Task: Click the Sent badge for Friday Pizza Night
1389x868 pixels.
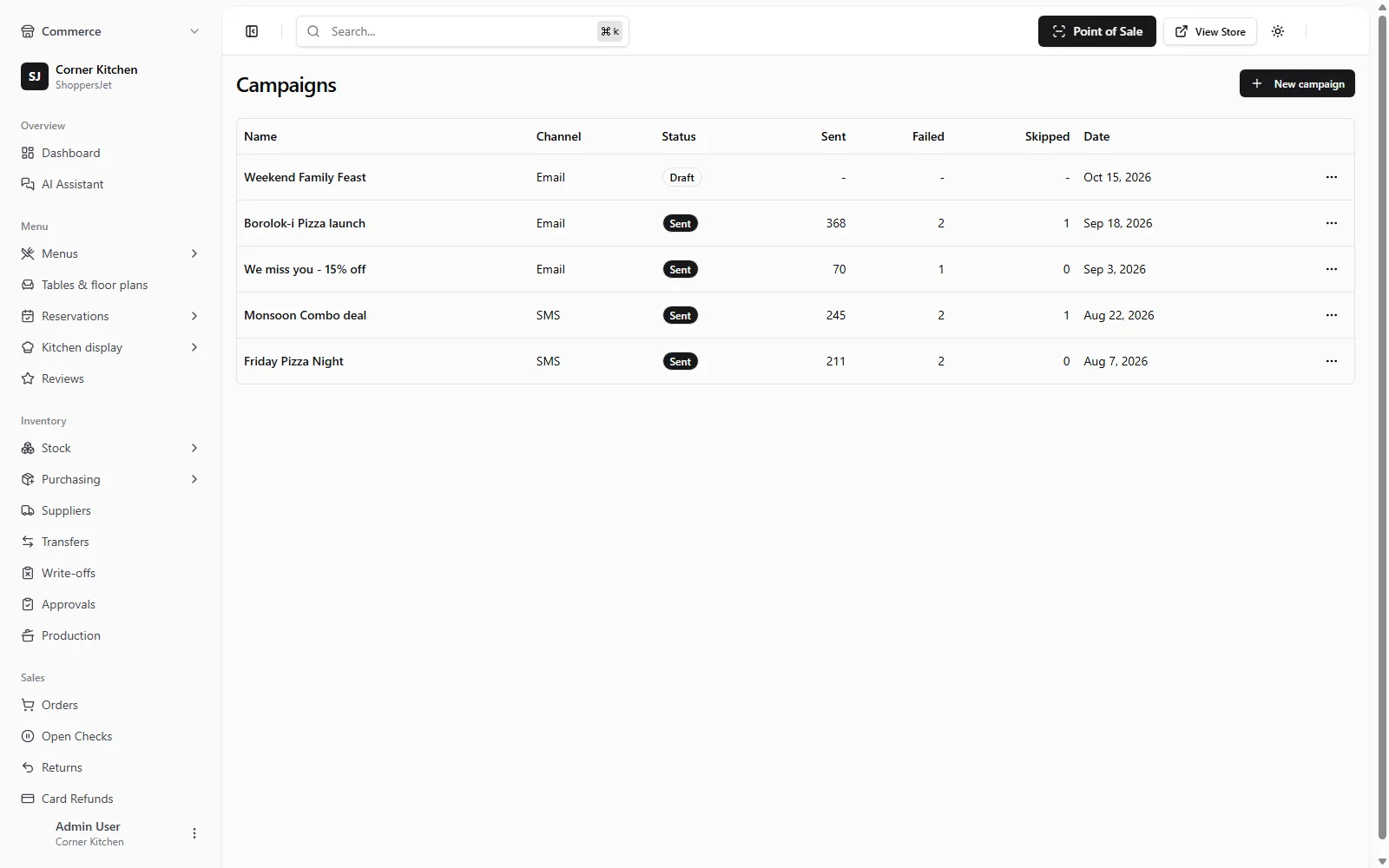Action: tap(681, 361)
